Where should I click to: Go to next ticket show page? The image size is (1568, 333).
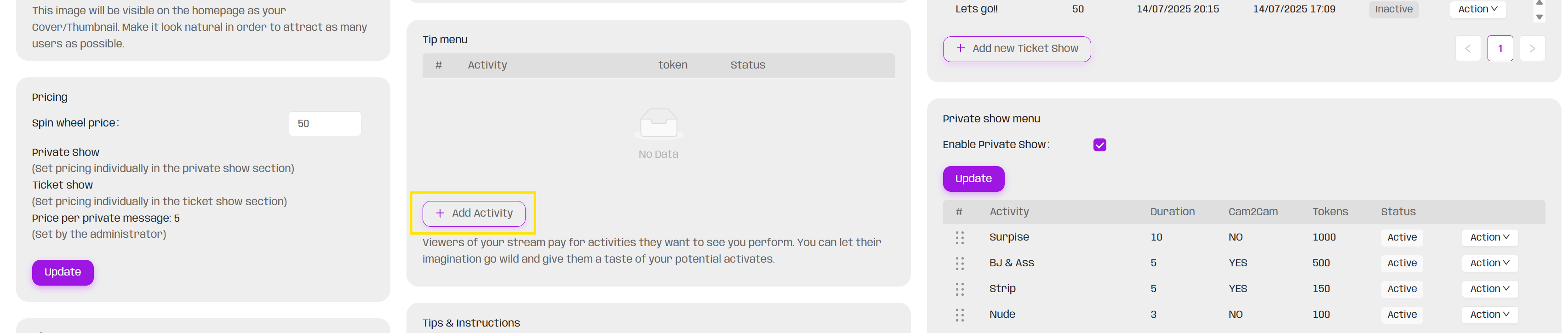tap(1532, 49)
